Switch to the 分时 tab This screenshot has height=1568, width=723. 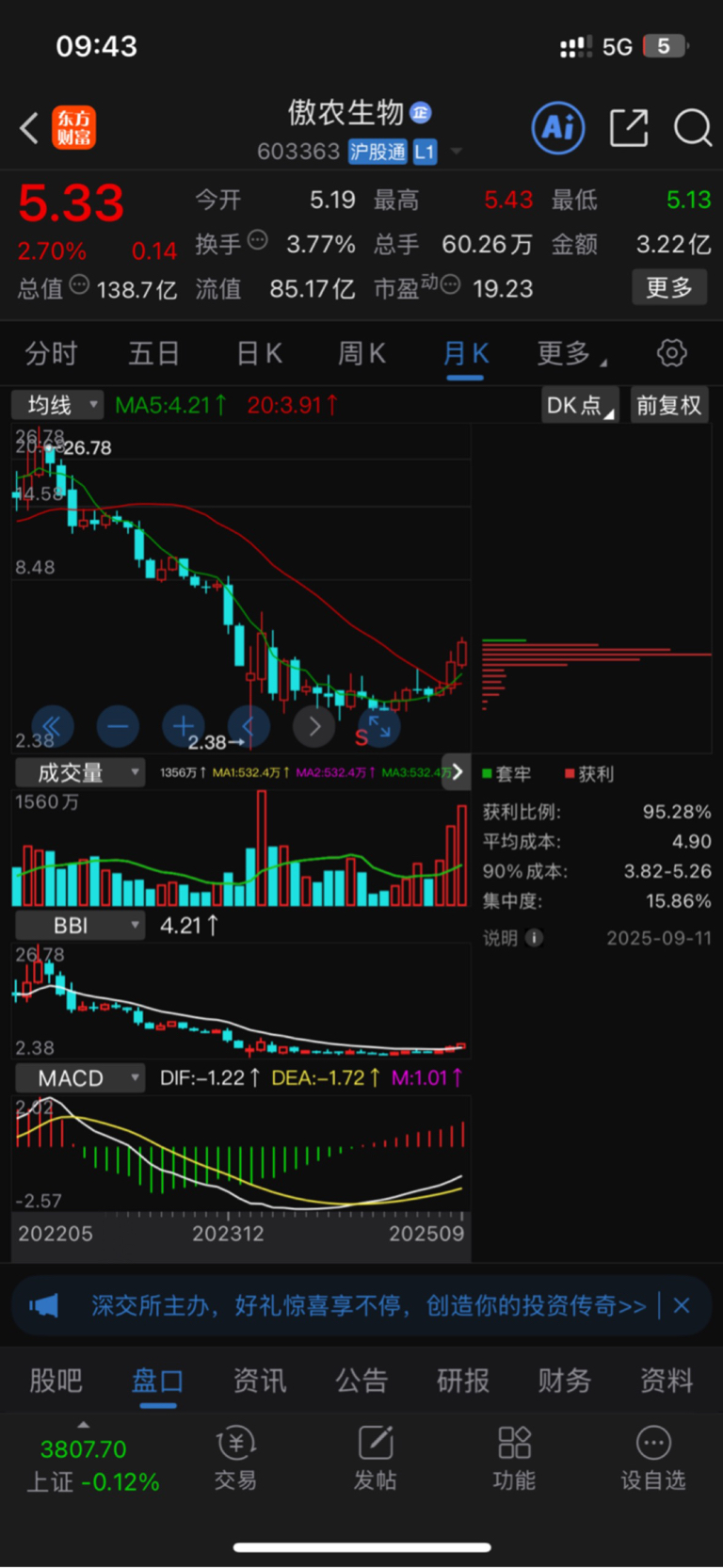pyautogui.click(x=51, y=354)
